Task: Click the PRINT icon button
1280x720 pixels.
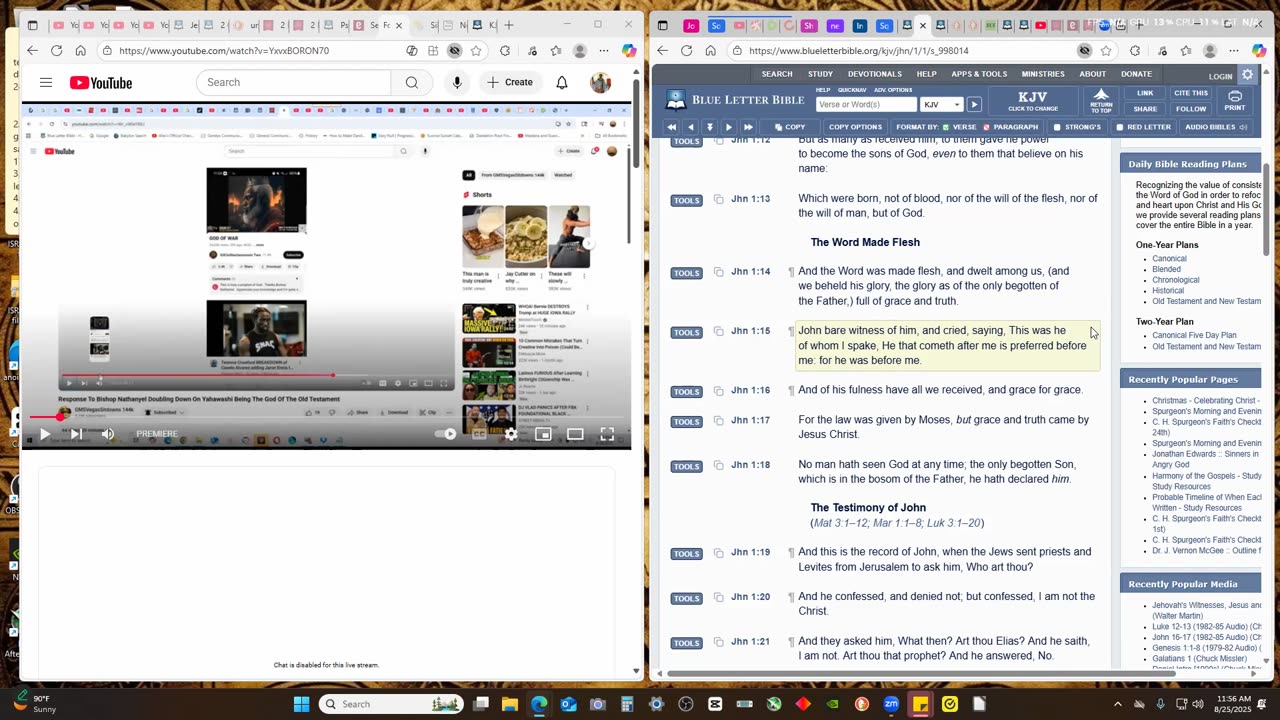Action: 1235,101
